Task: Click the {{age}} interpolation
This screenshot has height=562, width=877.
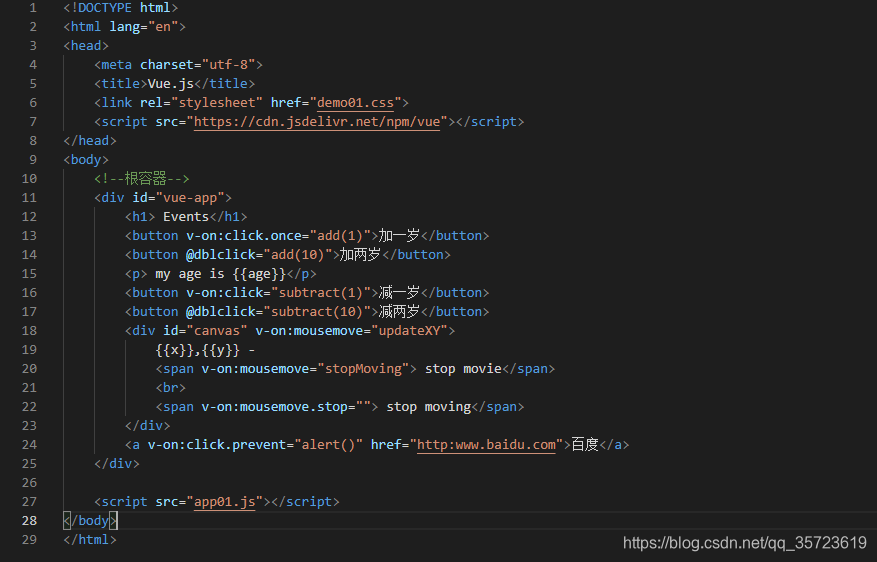Action: [x=259, y=273]
